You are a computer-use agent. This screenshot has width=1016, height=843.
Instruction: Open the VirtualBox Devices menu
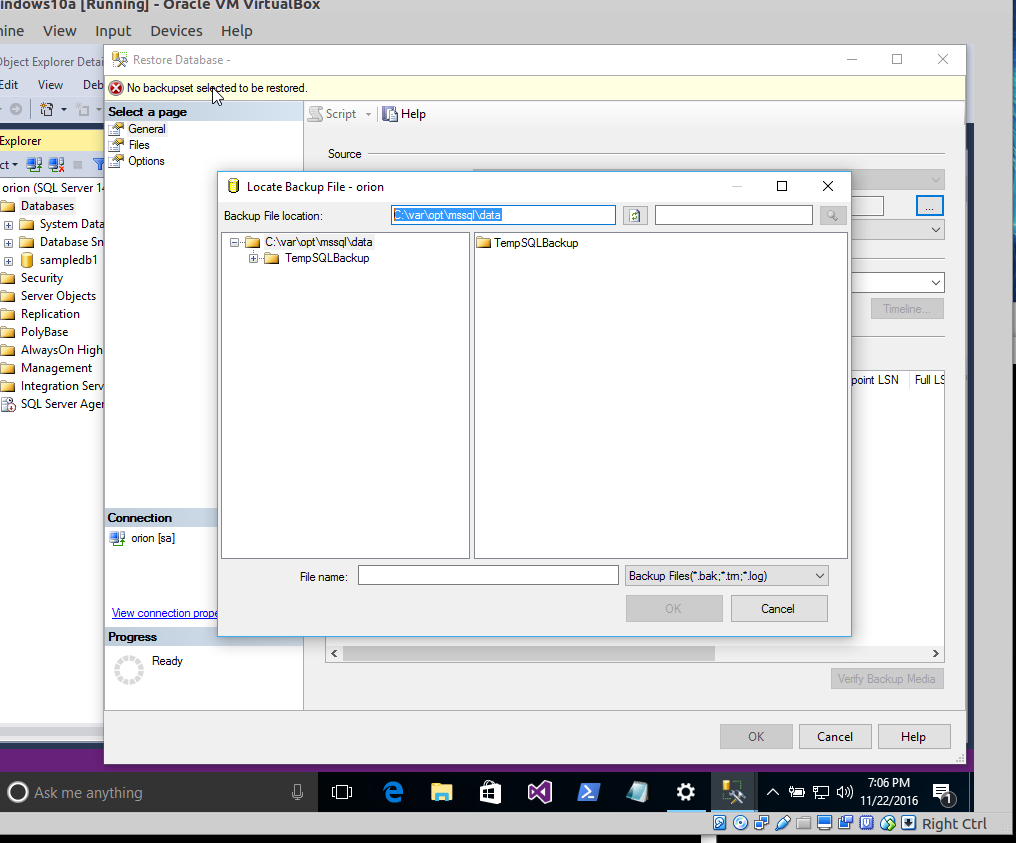pos(176,30)
